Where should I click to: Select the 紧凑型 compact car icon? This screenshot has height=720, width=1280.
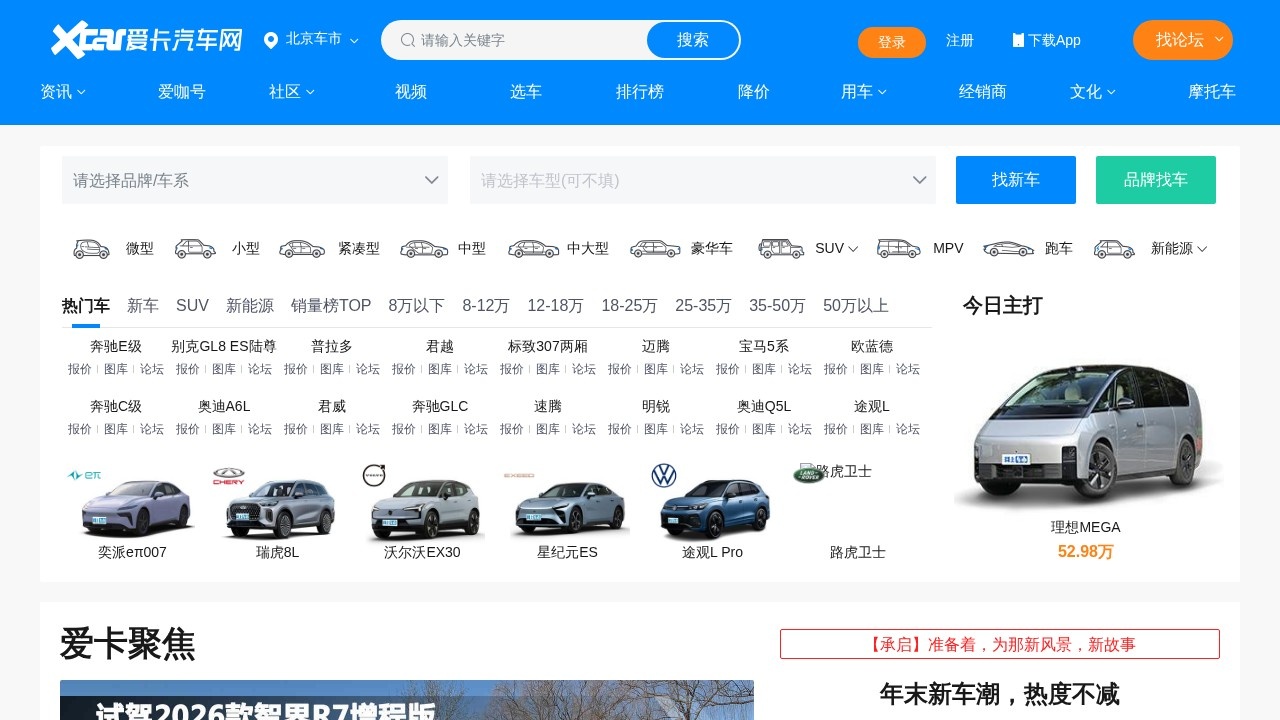click(x=301, y=248)
